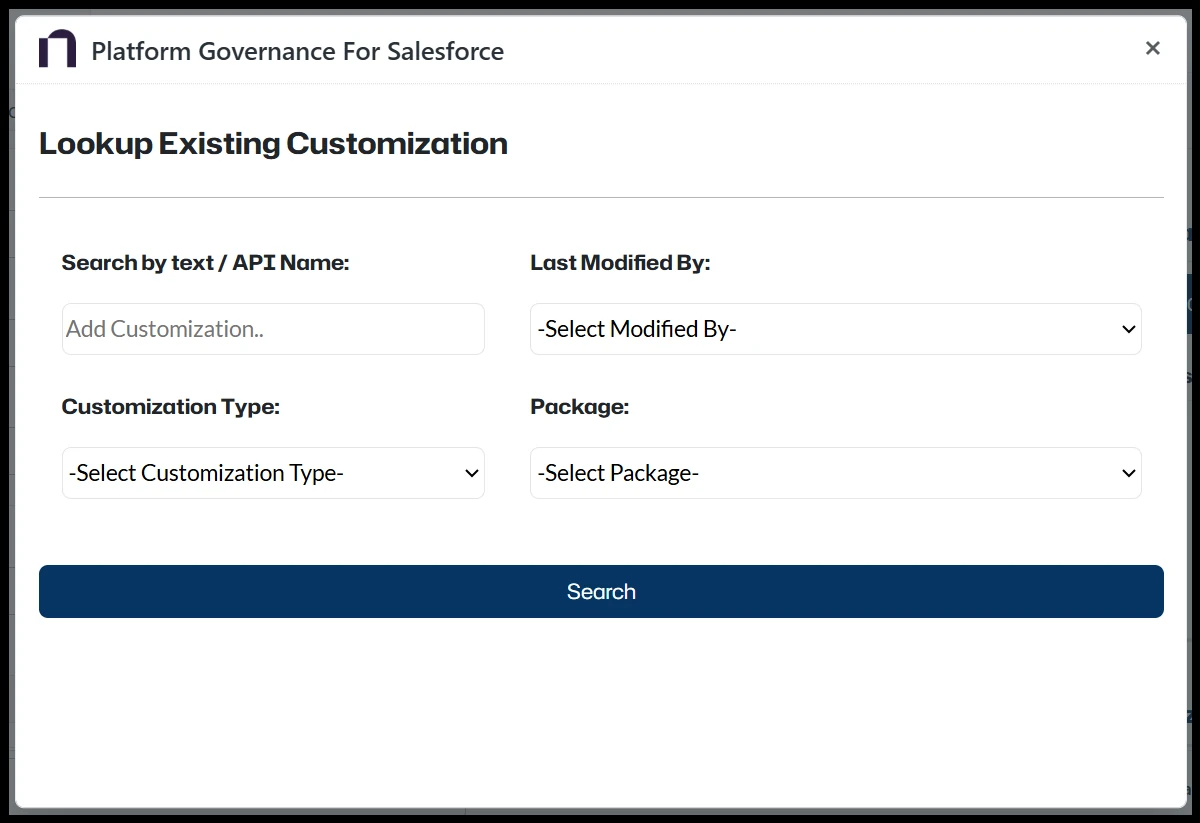Image resolution: width=1200 pixels, height=823 pixels.
Task: Click the Customization Type: field label
Action: coord(170,406)
